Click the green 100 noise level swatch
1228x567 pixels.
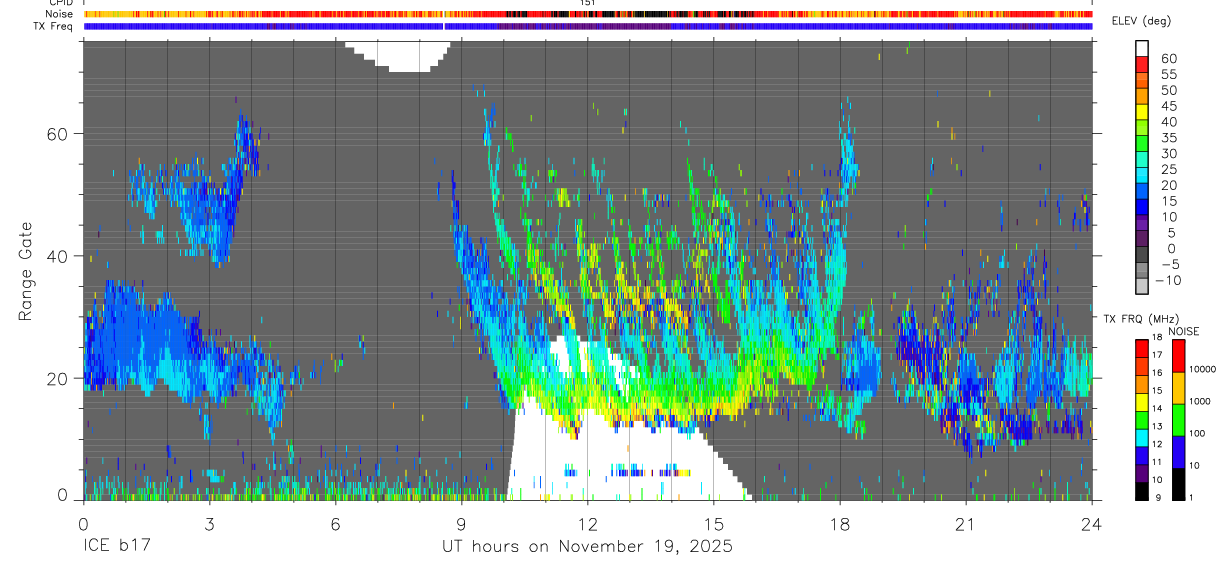[1178, 420]
